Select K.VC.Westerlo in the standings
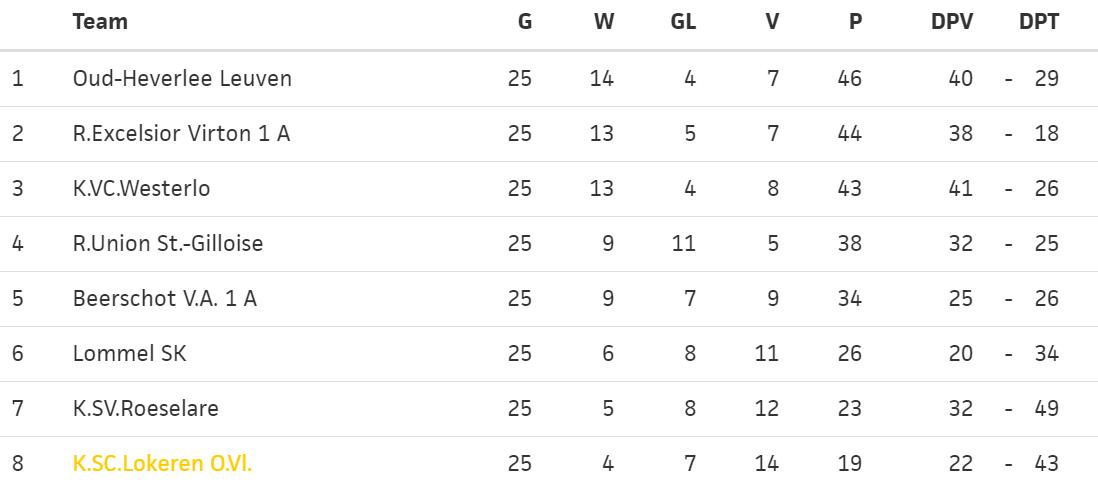The width and height of the screenshot is (1098, 491). 141,188
